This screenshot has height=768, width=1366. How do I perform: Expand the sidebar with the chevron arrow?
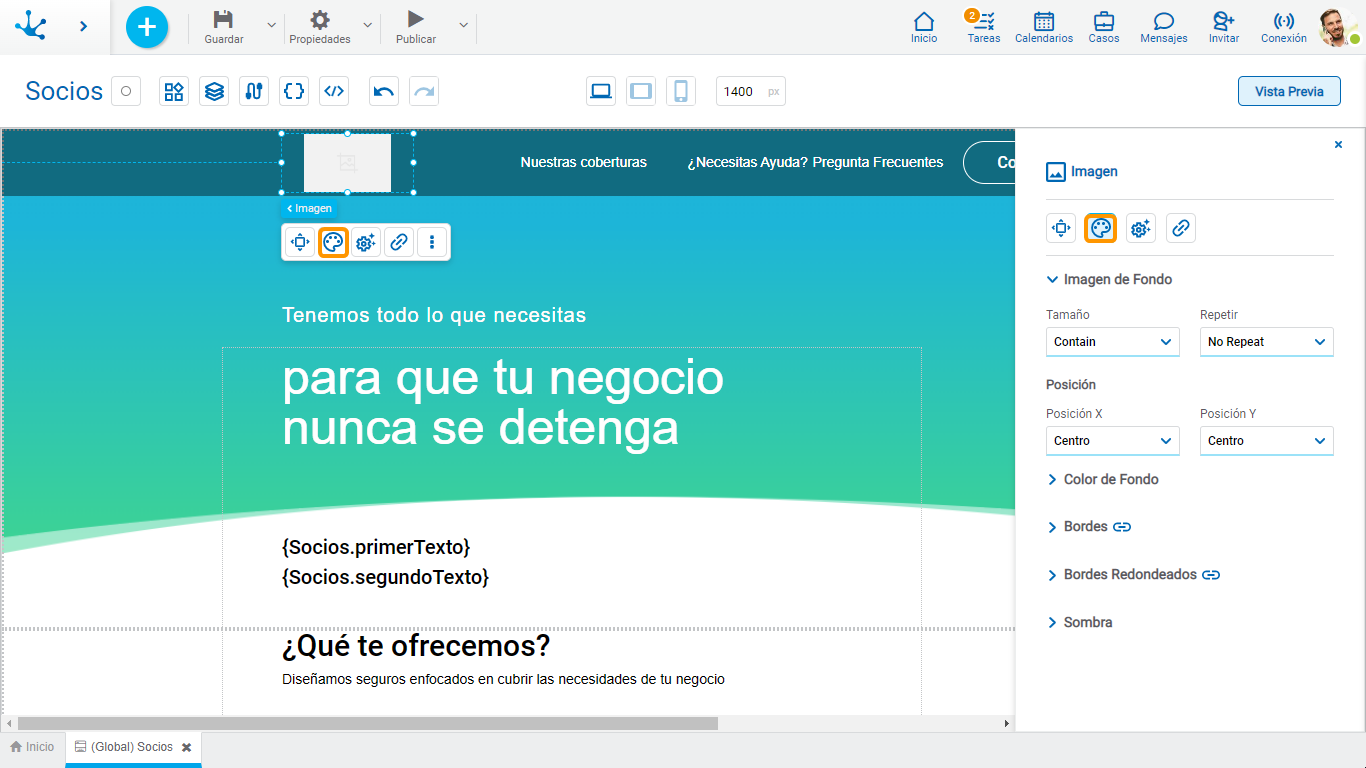coord(83,26)
